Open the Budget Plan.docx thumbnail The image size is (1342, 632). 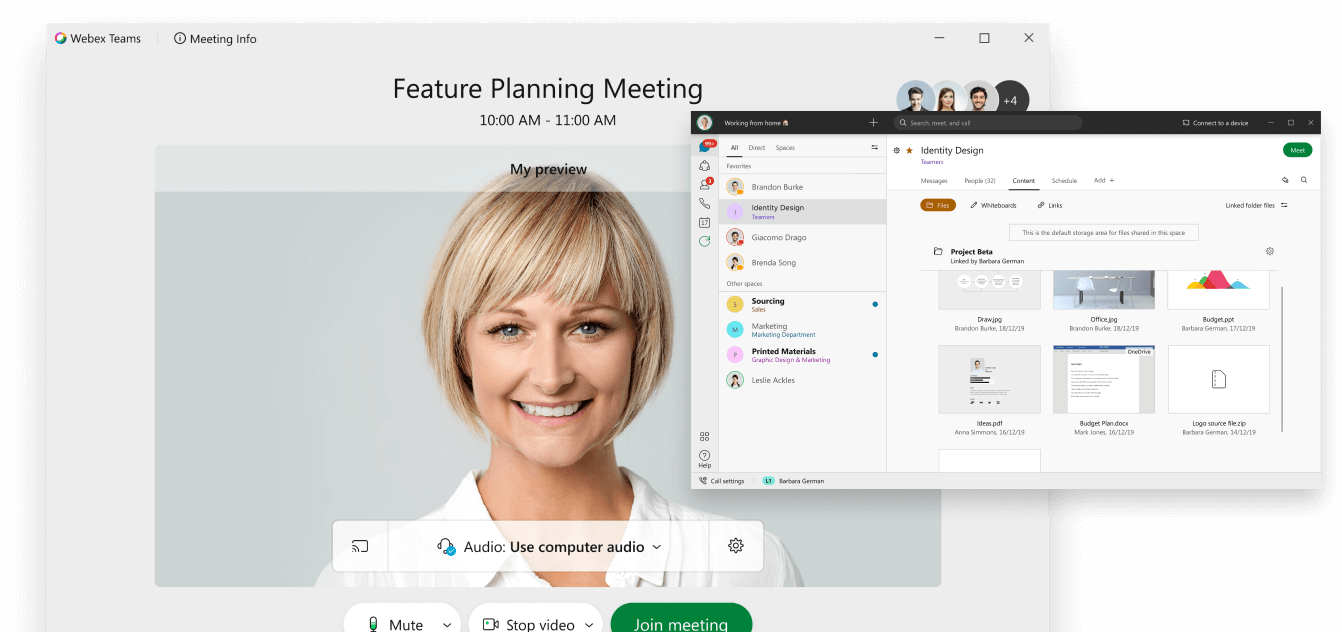coord(1104,380)
